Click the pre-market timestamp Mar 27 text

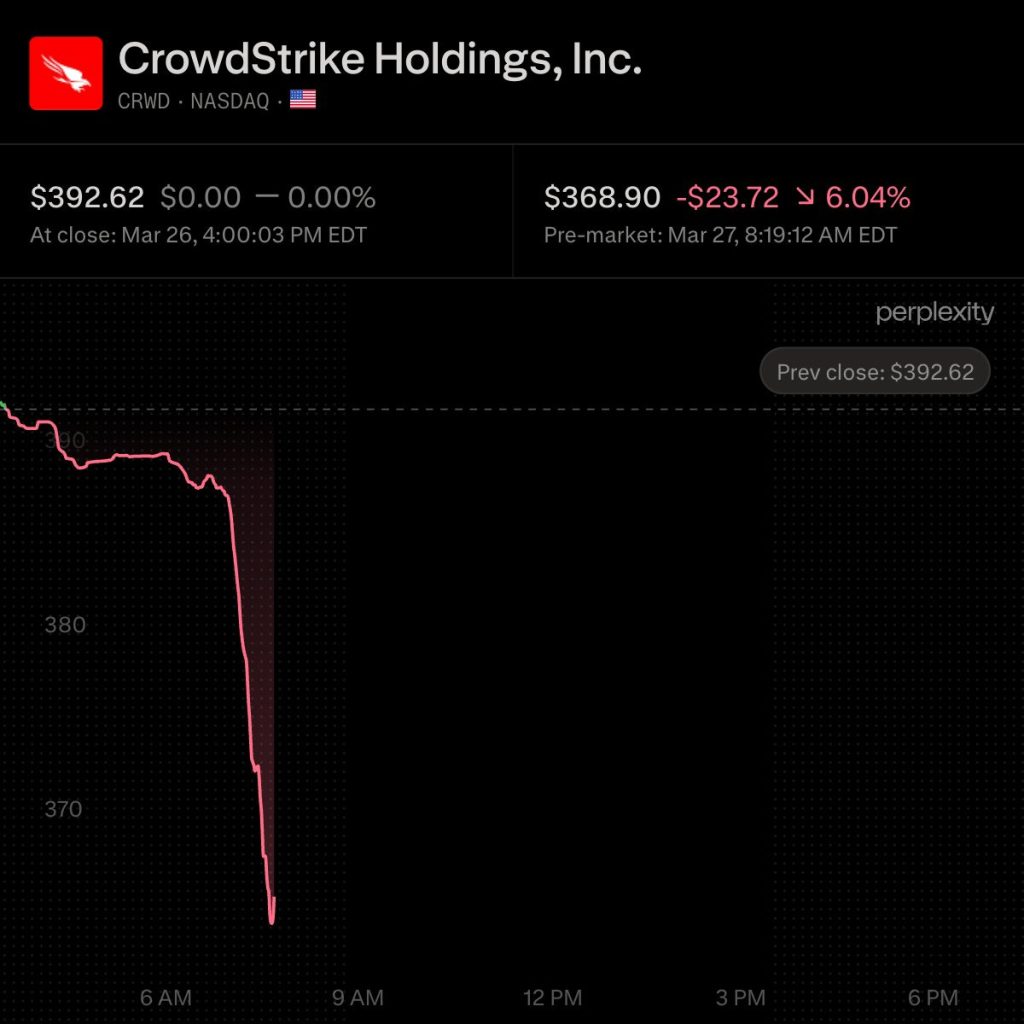coord(720,236)
